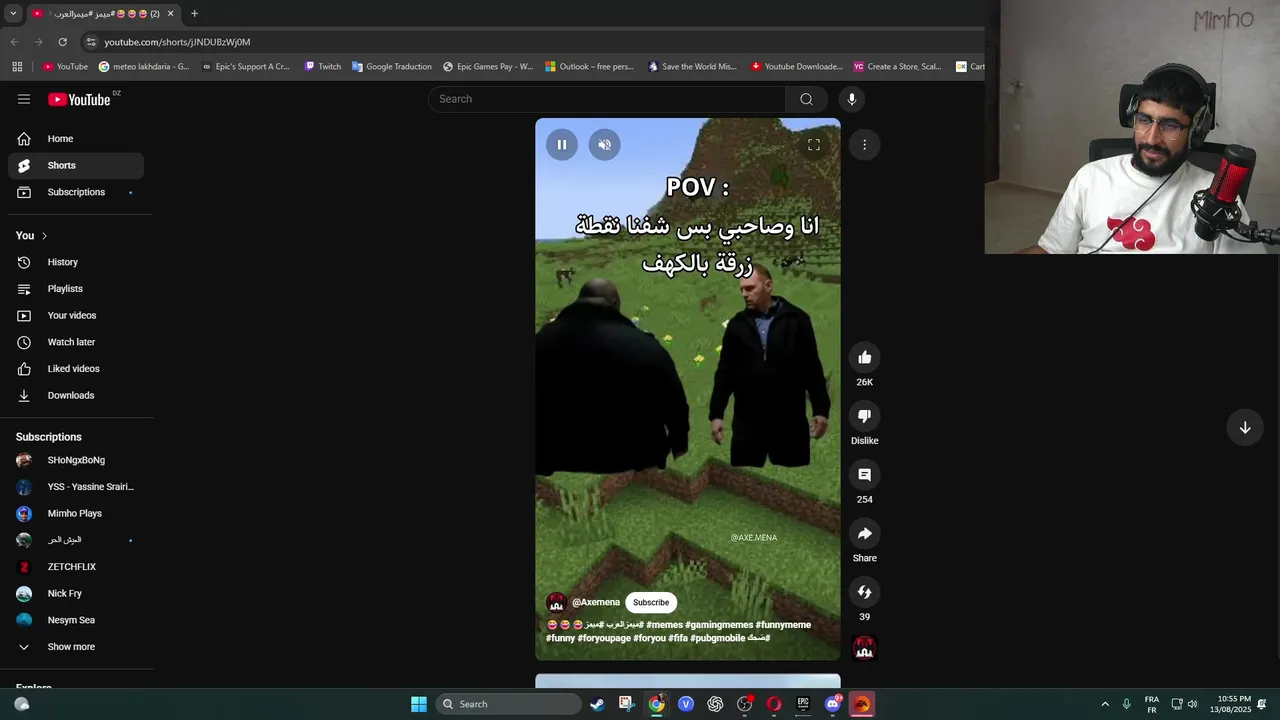
Task: Open the Google Traduction bookmark
Action: 391,67
